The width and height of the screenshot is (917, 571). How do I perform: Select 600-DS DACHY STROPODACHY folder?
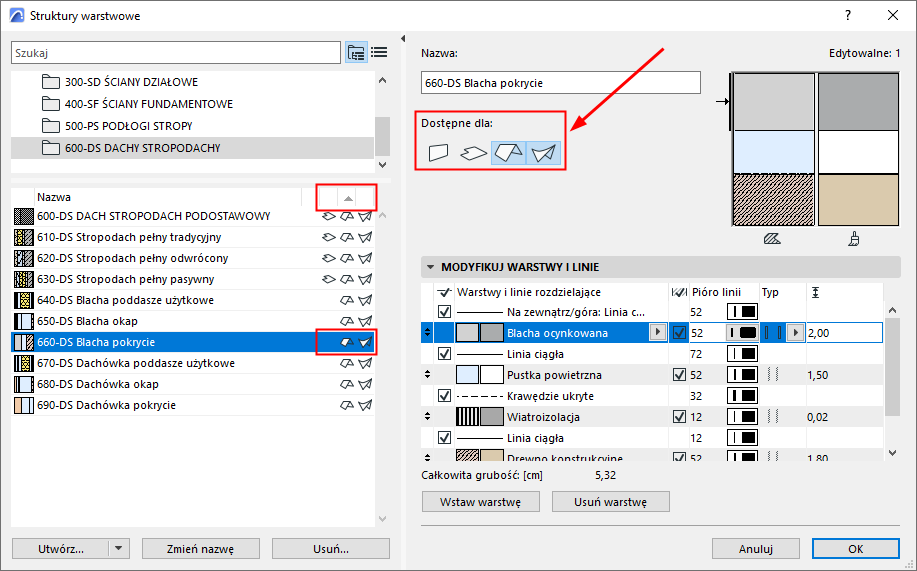click(x=192, y=148)
